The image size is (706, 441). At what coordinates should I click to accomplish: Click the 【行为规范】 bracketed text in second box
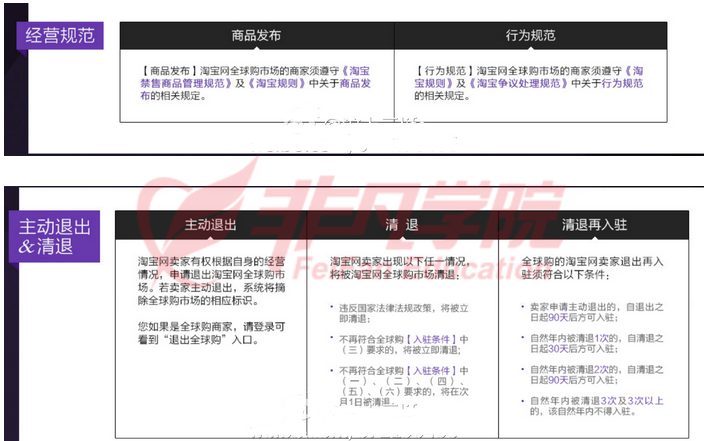point(444,71)
